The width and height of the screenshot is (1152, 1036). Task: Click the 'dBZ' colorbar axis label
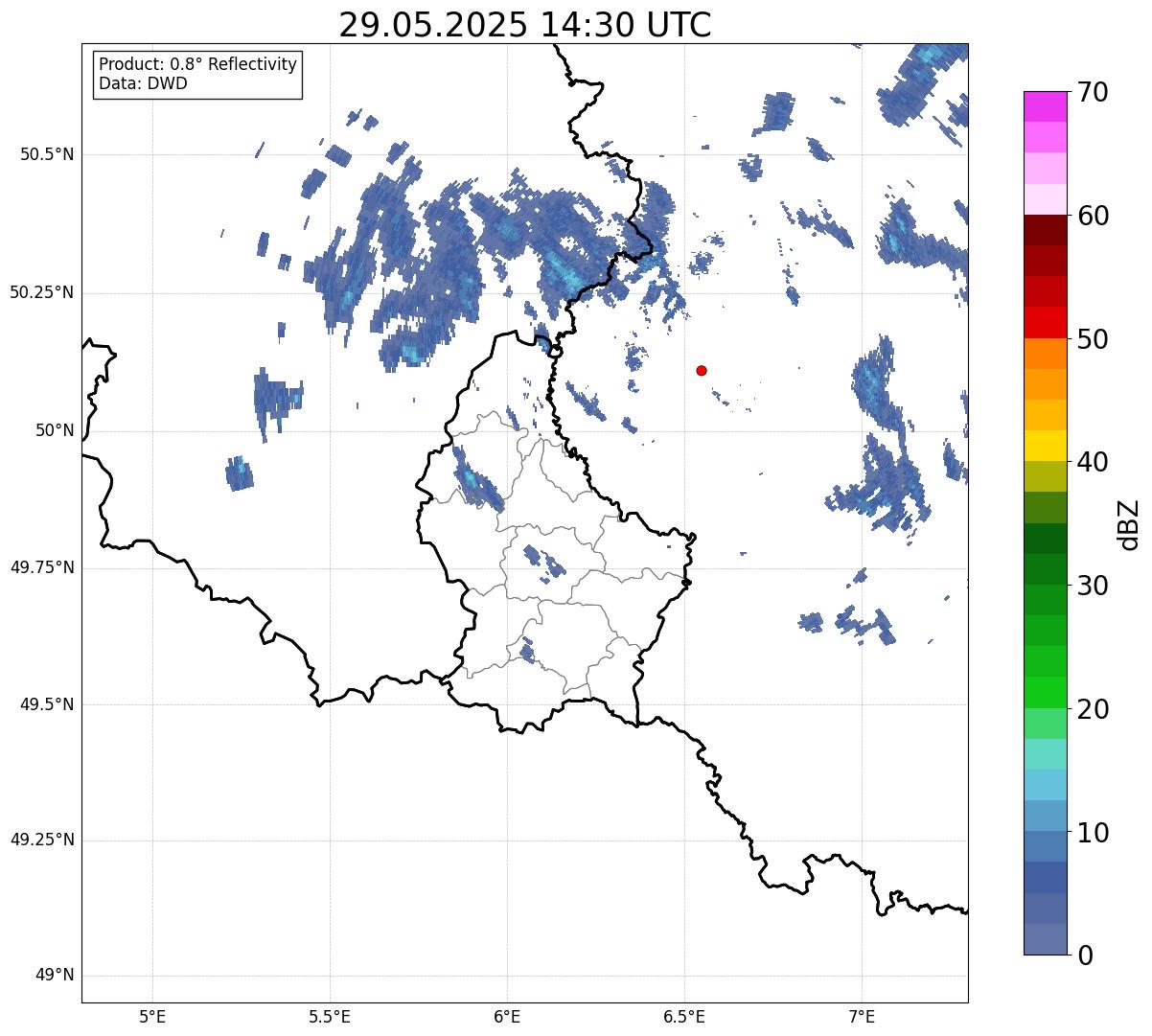1129,524
